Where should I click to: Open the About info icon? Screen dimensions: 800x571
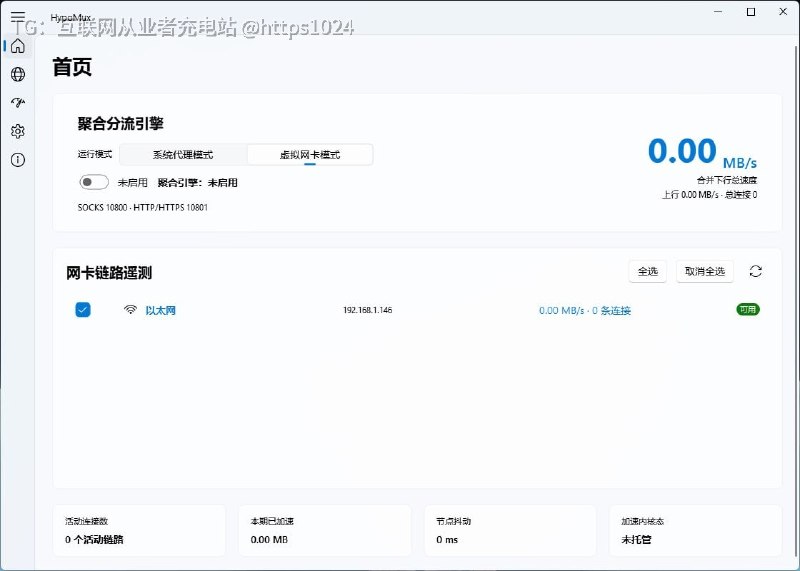pos(18,160)
